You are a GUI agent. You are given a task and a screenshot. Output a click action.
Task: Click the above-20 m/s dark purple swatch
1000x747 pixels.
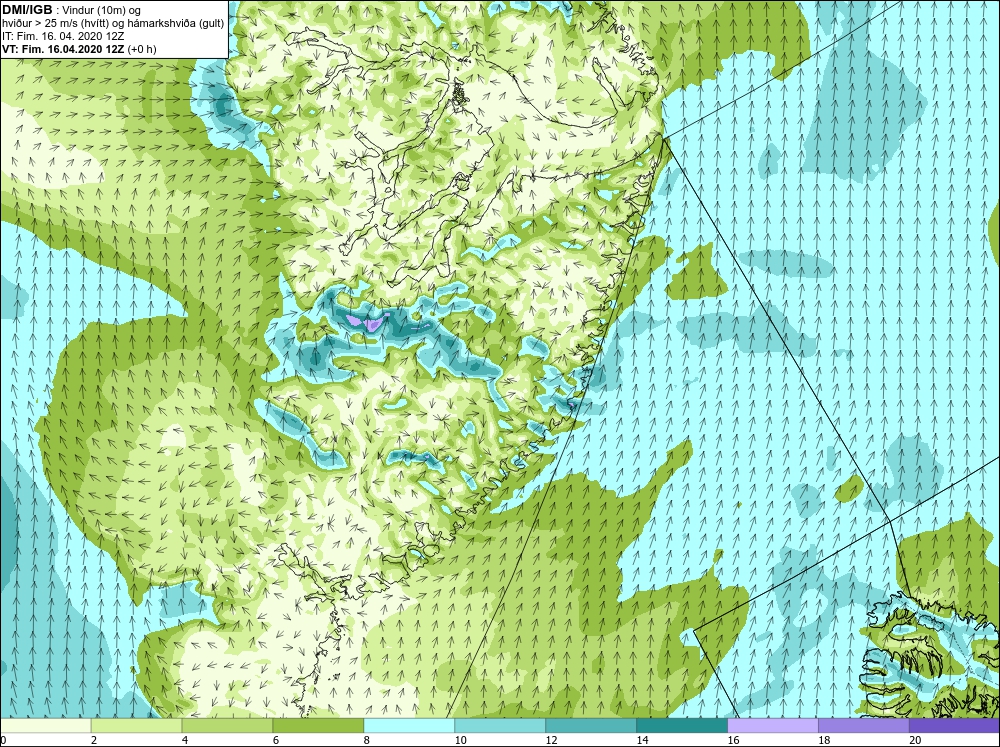click(955, 726)
